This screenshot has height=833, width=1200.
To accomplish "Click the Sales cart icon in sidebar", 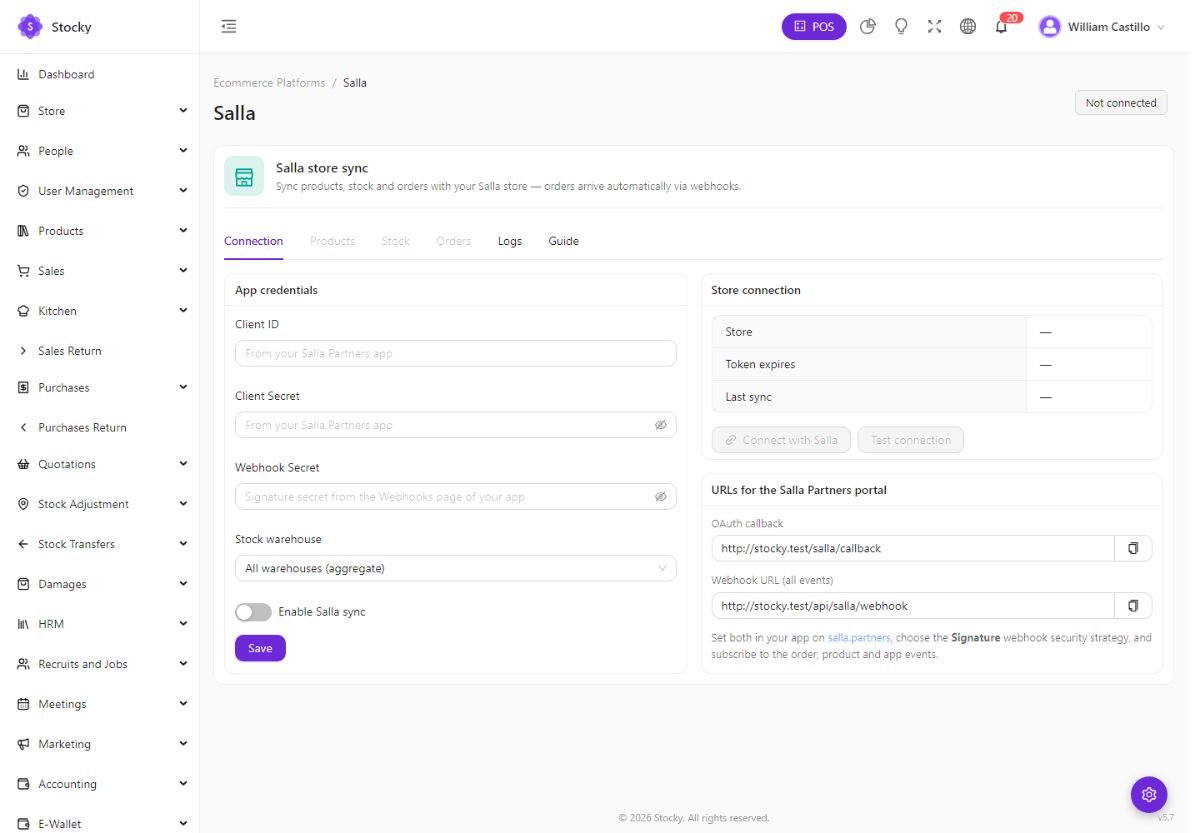I will coord(23,271).
